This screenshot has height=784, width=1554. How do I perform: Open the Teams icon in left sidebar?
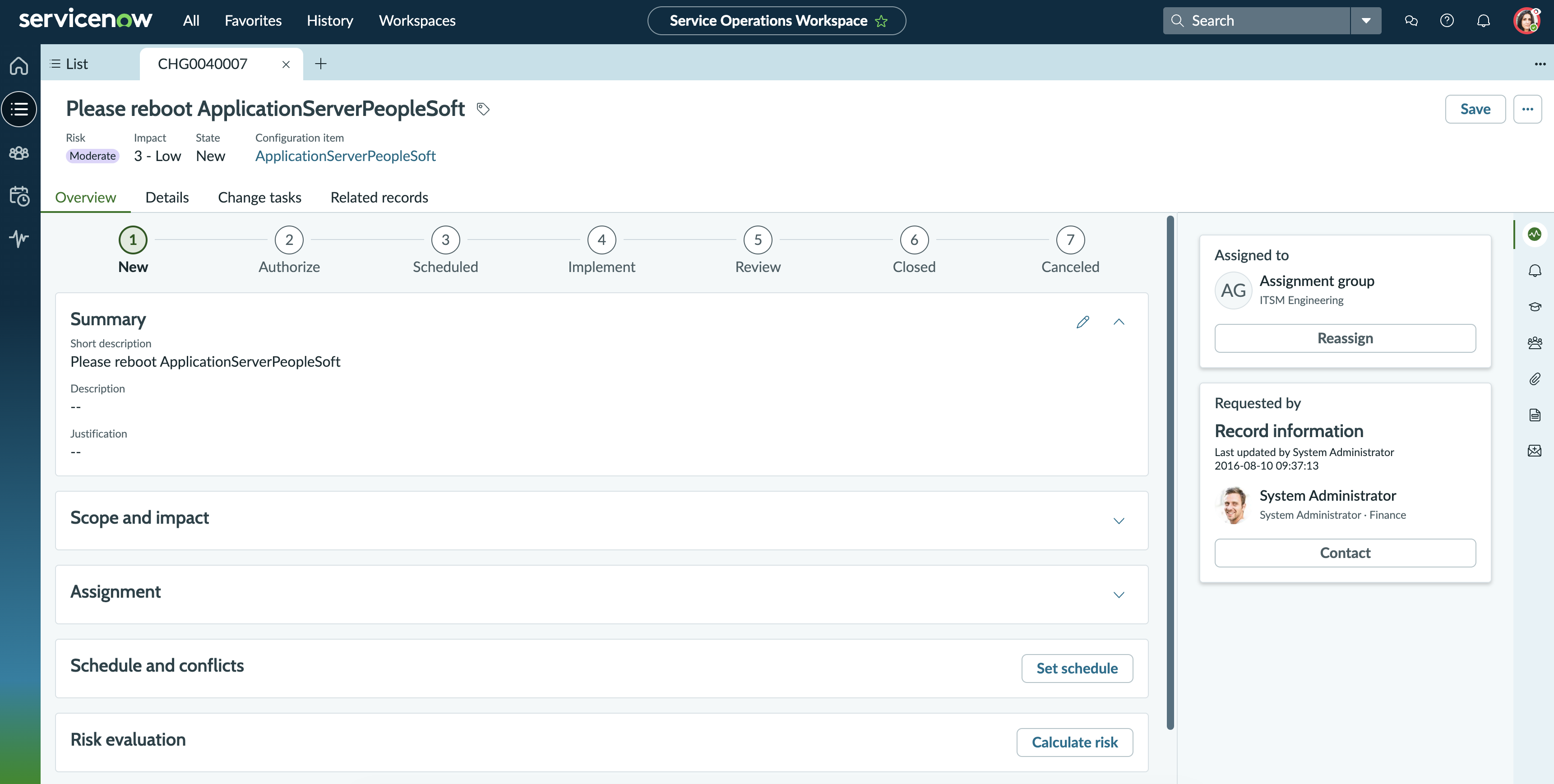pyautogui.click(x=19, y=152)
